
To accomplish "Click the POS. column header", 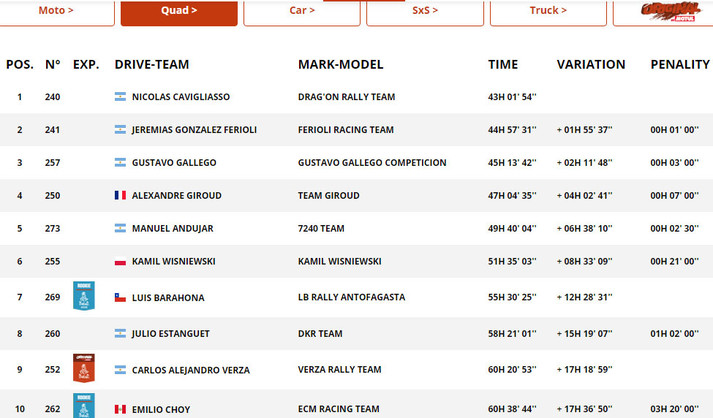I will 20,65.
